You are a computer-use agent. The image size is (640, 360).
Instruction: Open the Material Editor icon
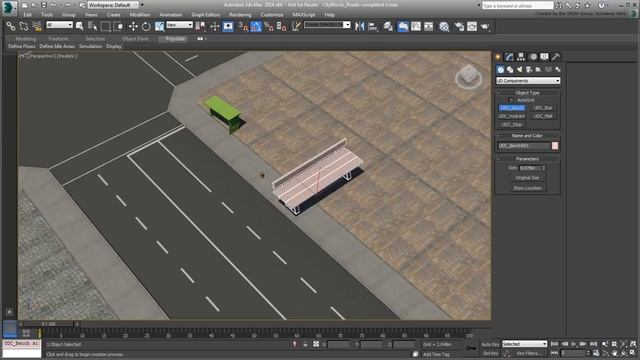tap(444, 27)
